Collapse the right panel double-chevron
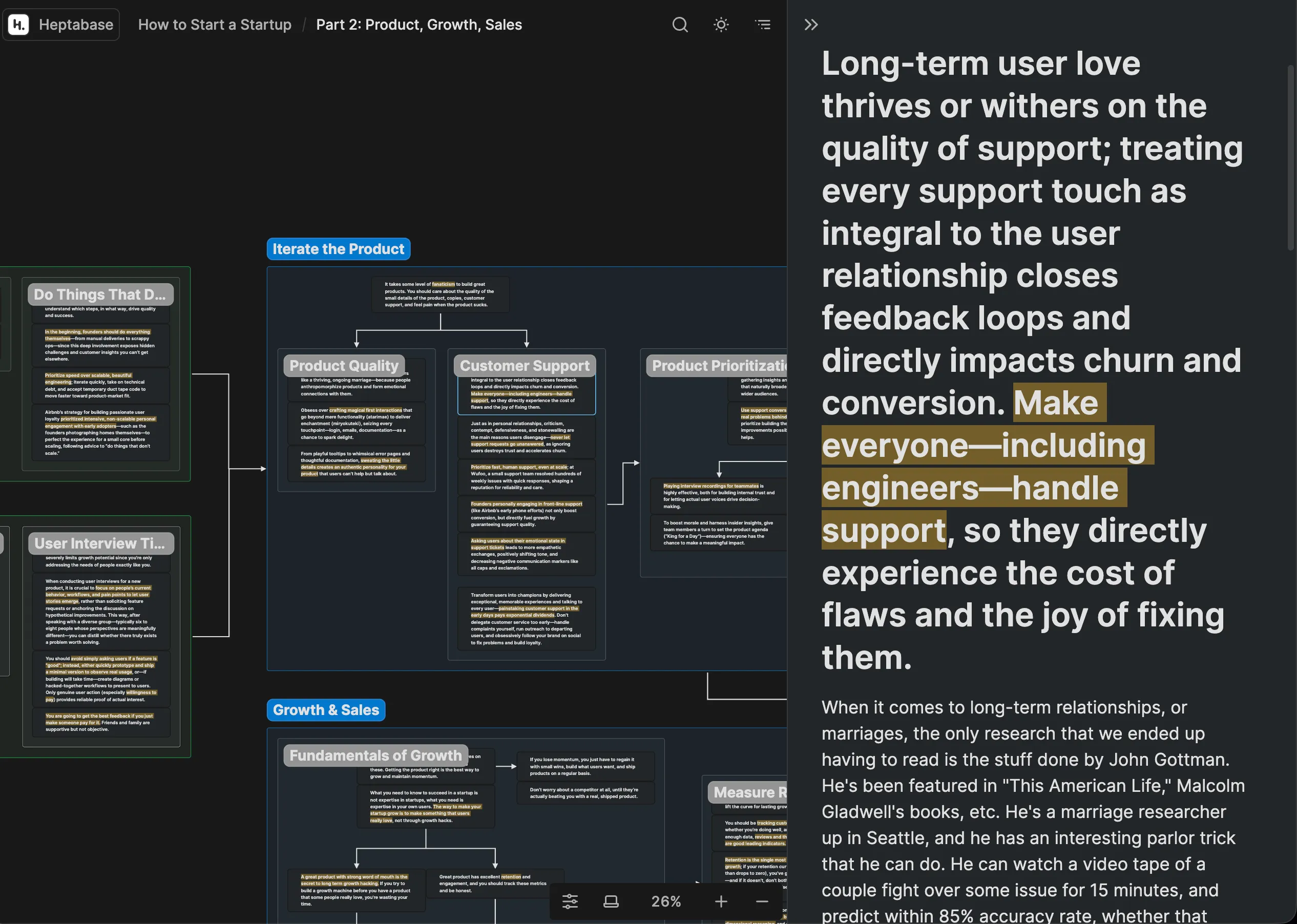The height and width of the screenshot is (924, 1297). pos(811,25)
